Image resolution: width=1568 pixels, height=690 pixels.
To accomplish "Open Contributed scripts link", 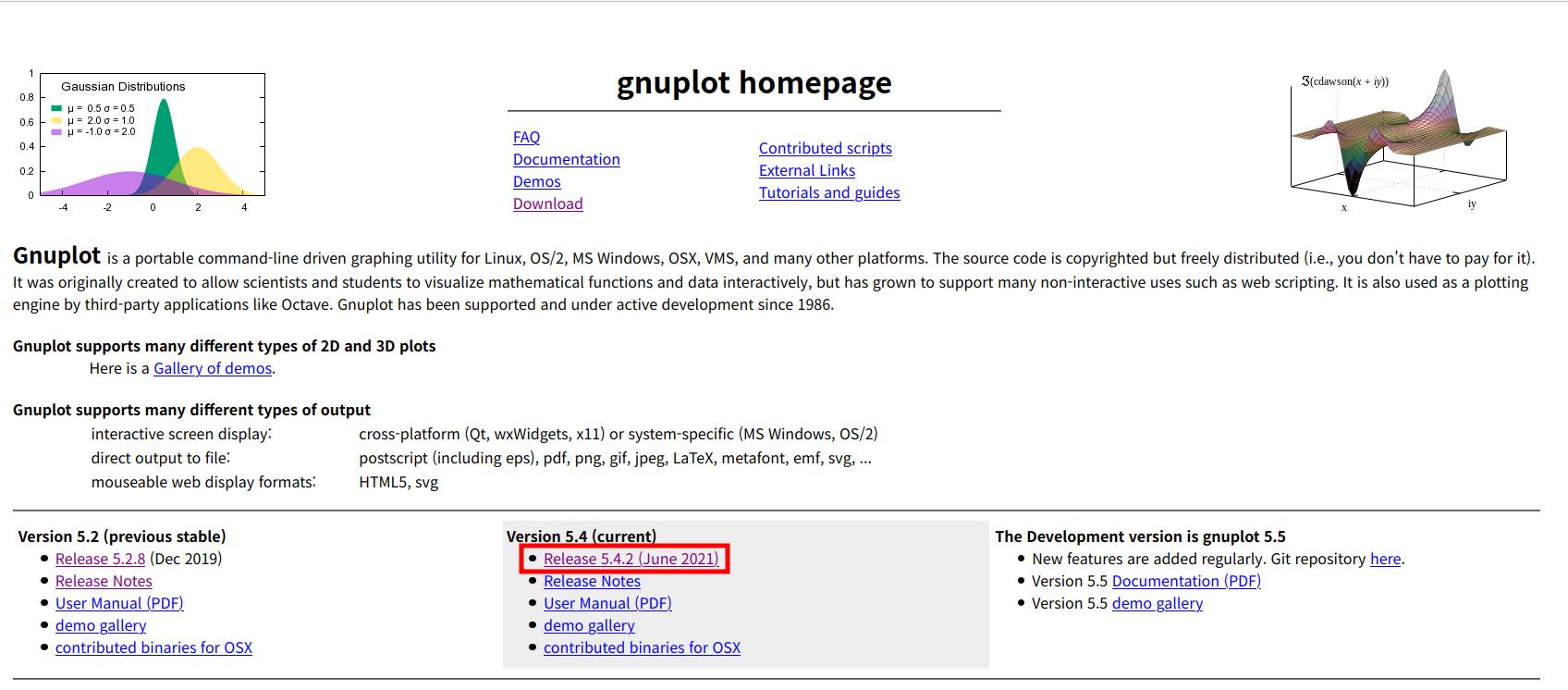I will point(825,148).
